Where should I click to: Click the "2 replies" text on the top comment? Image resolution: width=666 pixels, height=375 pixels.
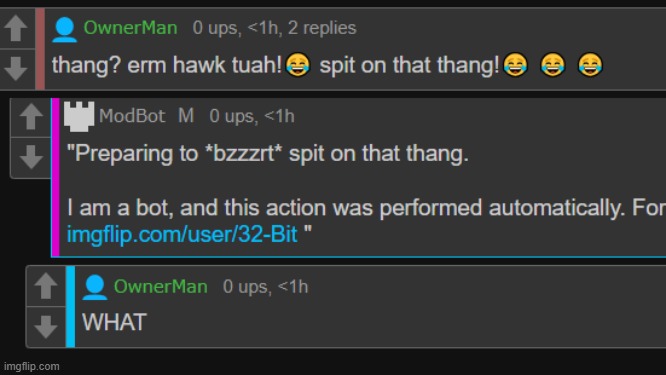tap(322, 28)
